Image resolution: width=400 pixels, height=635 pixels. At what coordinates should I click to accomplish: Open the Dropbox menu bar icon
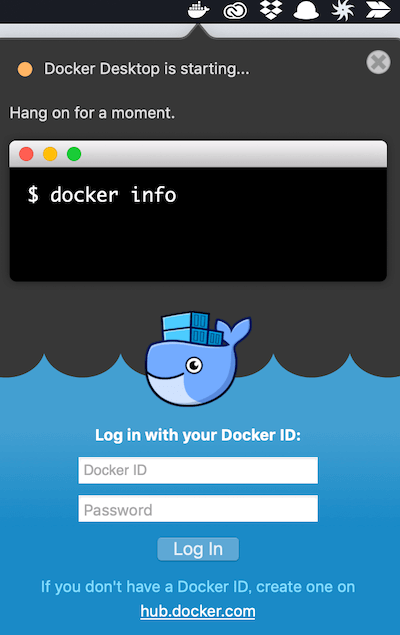pos(271,10)
